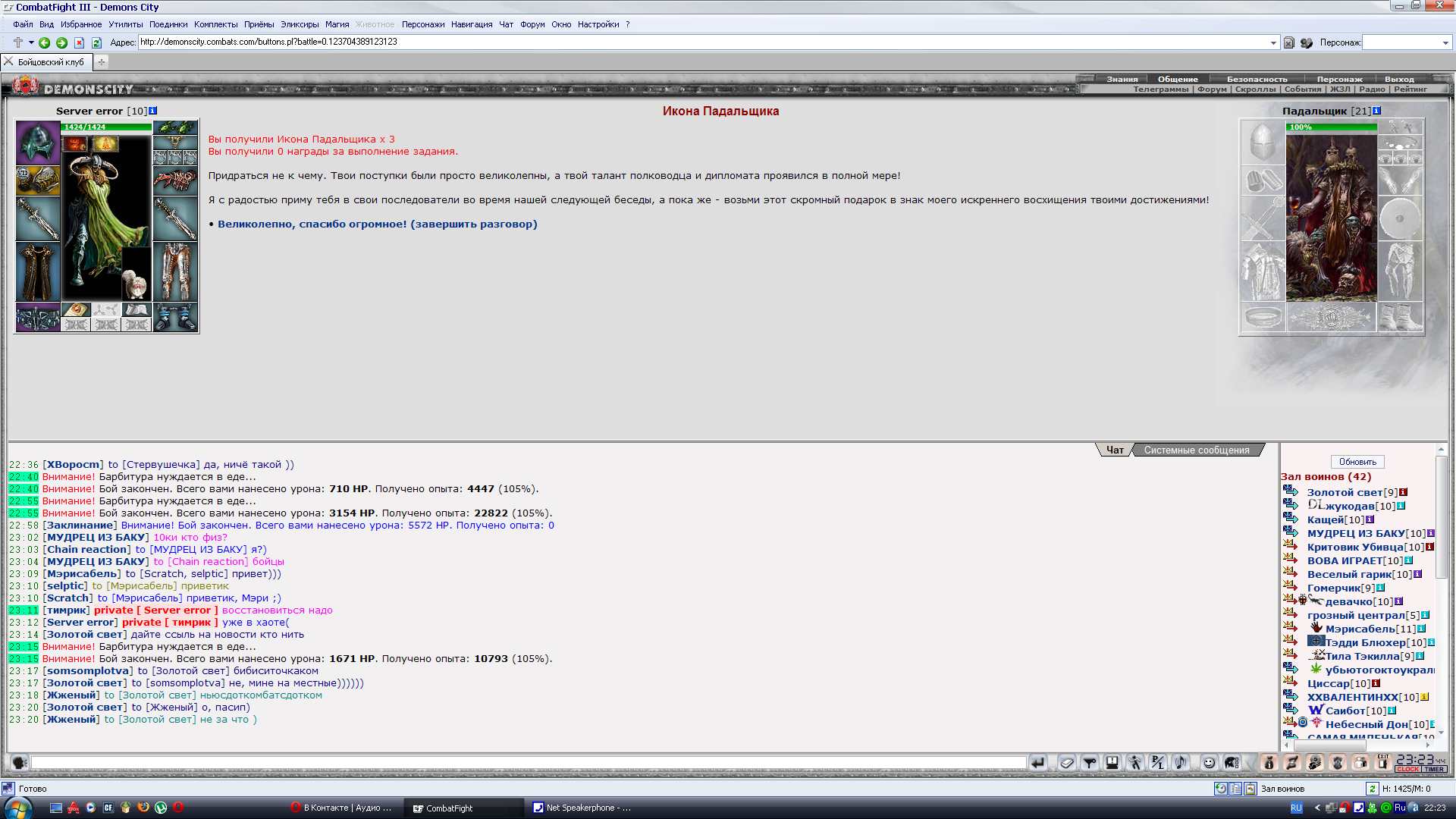Click the info icon next to Server error [10]
1456x819 pixels.
point(153,111)
